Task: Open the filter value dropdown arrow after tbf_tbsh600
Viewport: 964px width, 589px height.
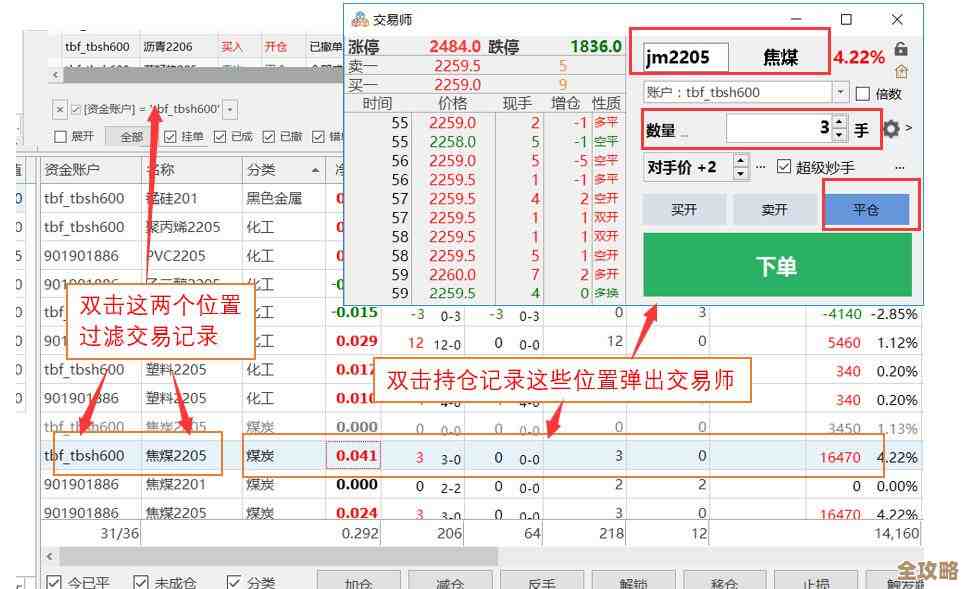Action: point(230,109)
